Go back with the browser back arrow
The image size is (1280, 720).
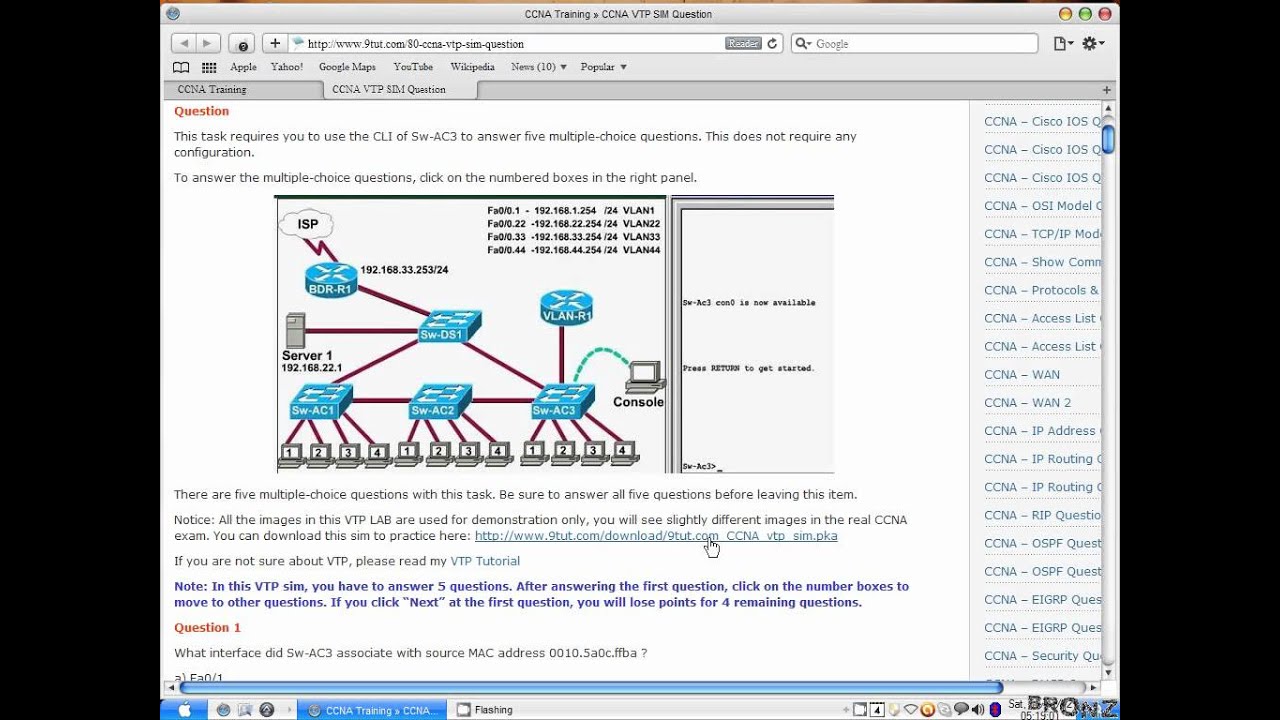(x=184, y=43)
